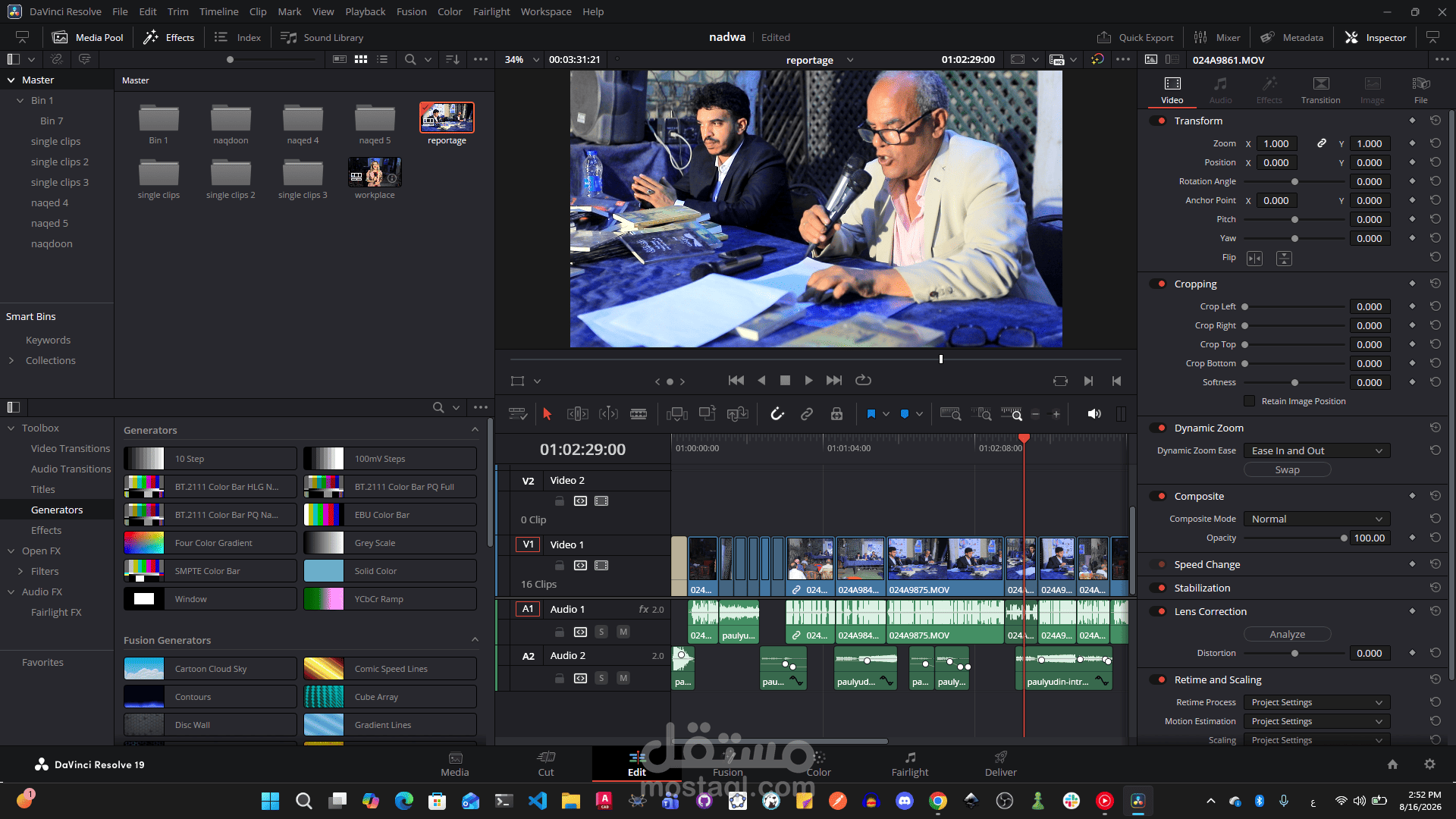Open the workplace clip thumbnail
This screenshot has height=819, width=1456.
(x=375, y=172)
